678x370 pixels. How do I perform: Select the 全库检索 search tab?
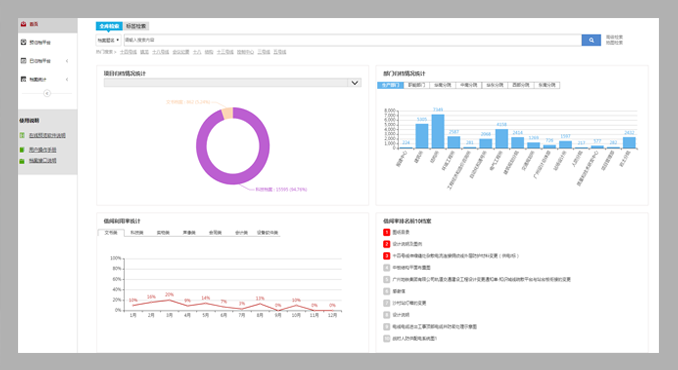(109, 26)
